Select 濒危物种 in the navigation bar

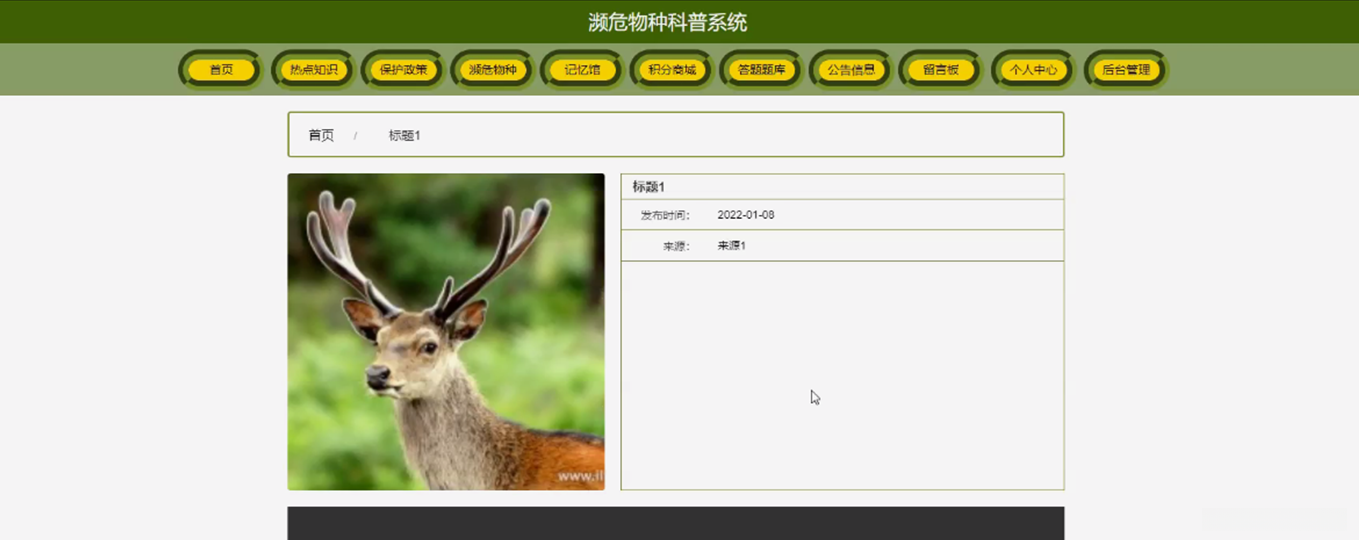493,70
